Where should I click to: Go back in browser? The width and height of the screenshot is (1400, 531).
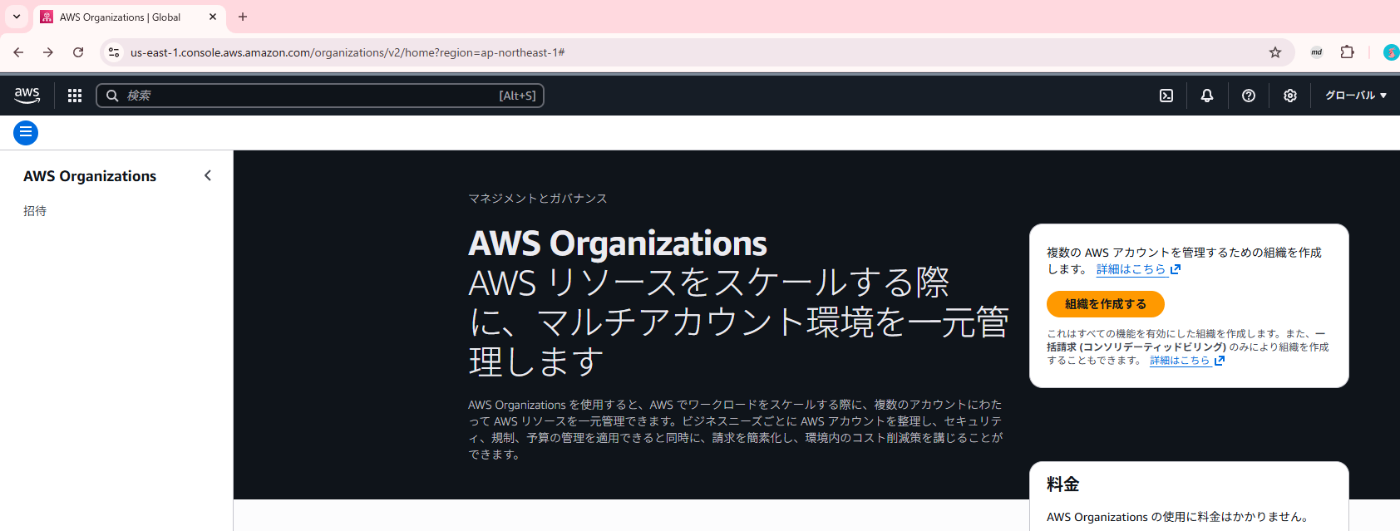pos(18,52)
